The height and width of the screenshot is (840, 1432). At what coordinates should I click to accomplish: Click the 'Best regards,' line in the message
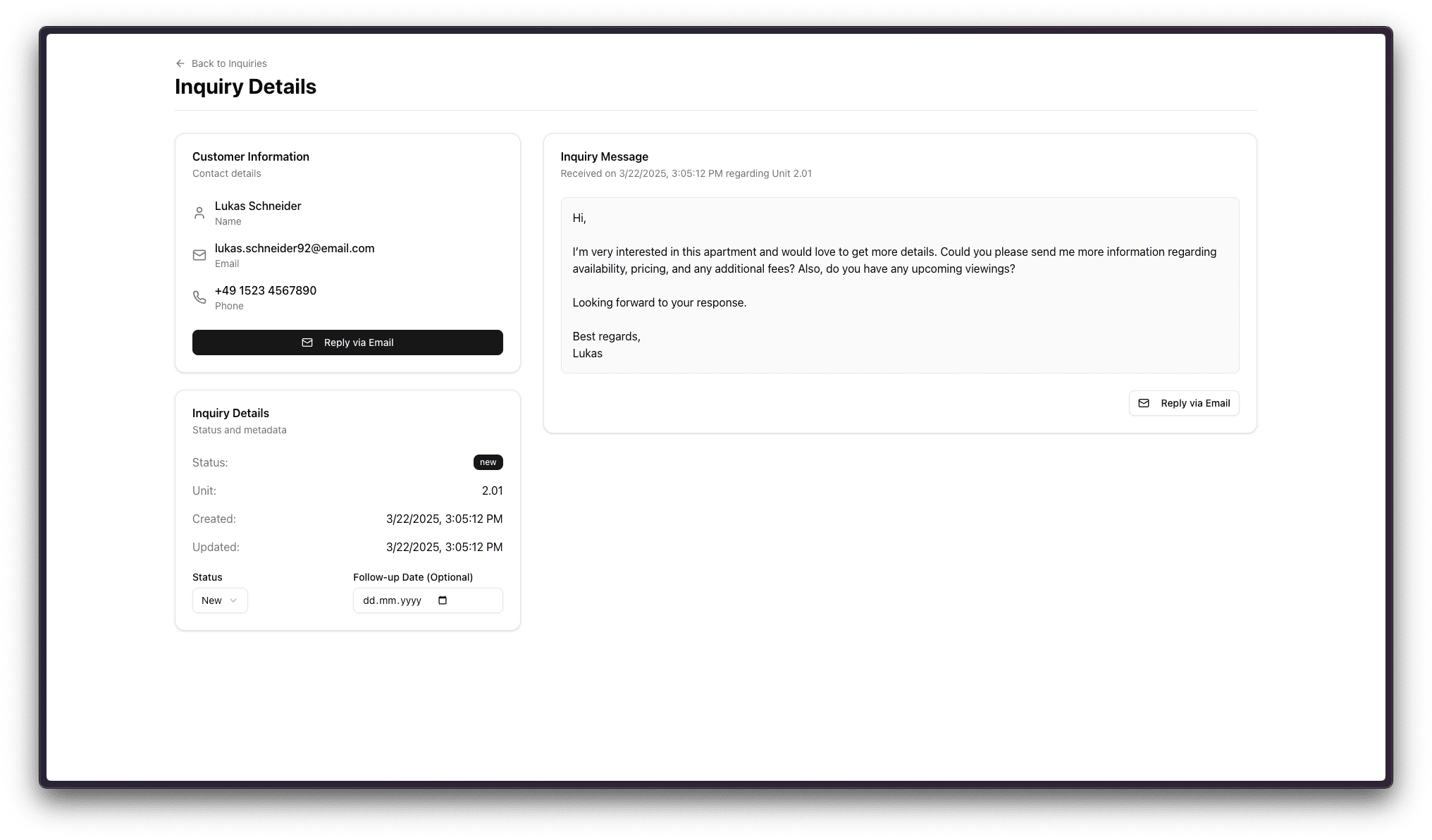(x=607, y=336)
